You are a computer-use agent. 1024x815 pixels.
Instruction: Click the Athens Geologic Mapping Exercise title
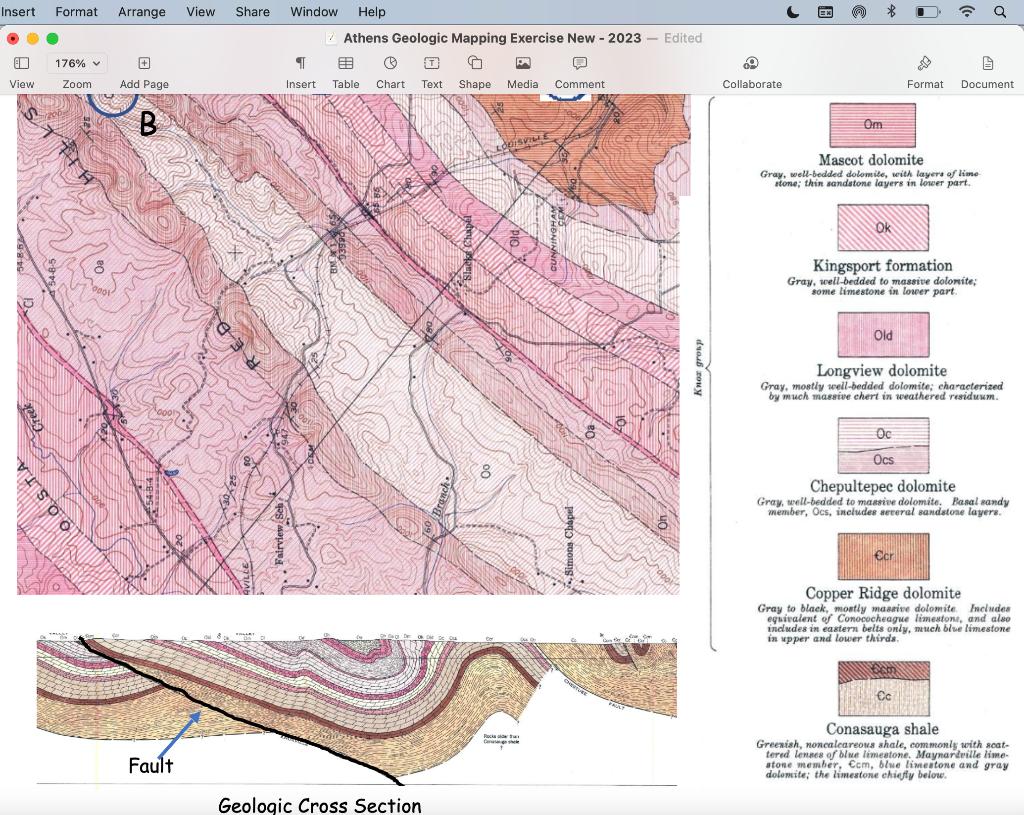(x=490, y=38)
